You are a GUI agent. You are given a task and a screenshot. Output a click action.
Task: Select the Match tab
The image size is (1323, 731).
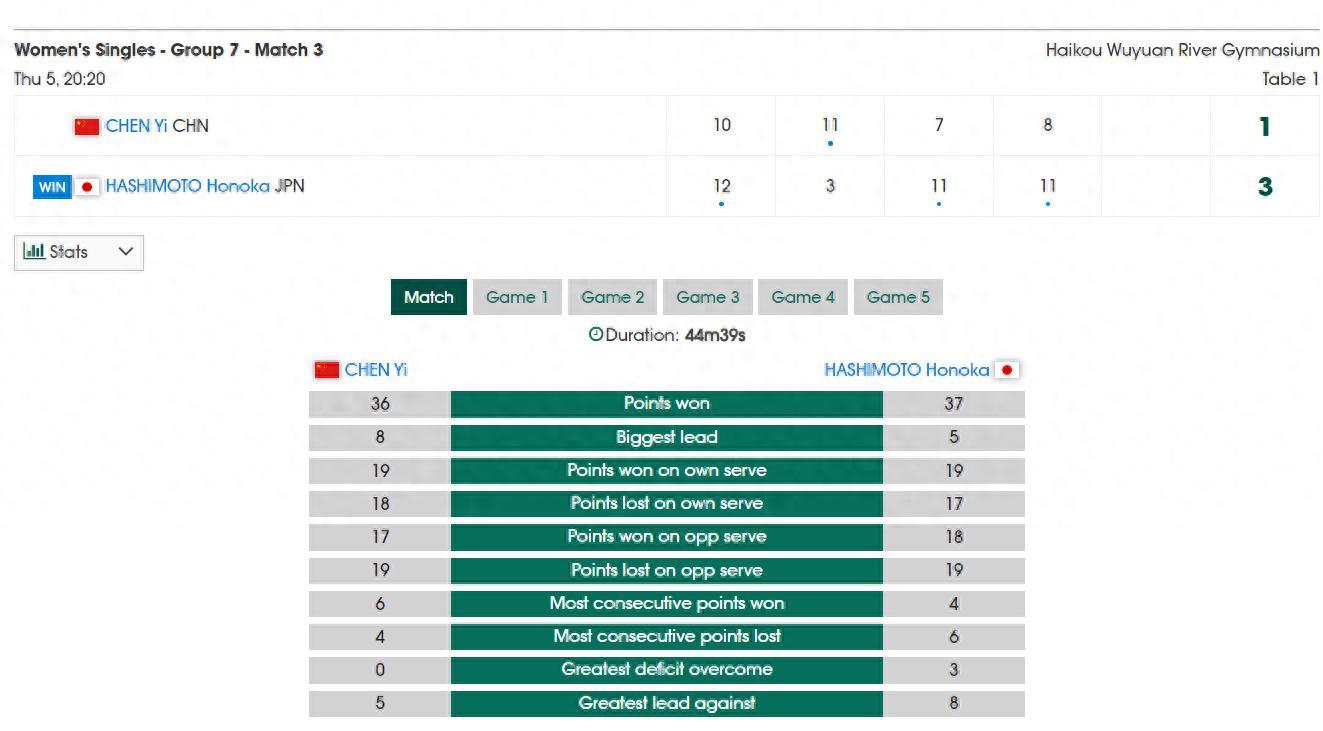pyautogui.click(x=428, y=297)
